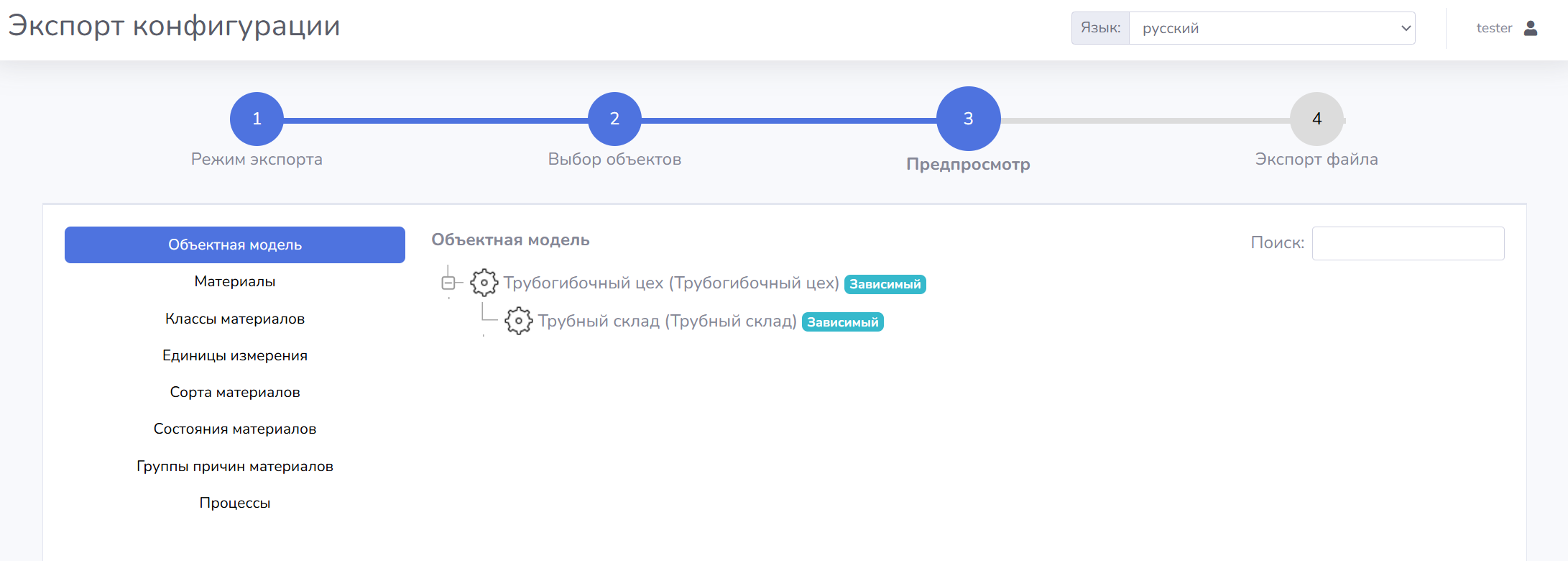Switch to Сорта материалов section
Screen dimensions: 1568x561
(235, 392)
